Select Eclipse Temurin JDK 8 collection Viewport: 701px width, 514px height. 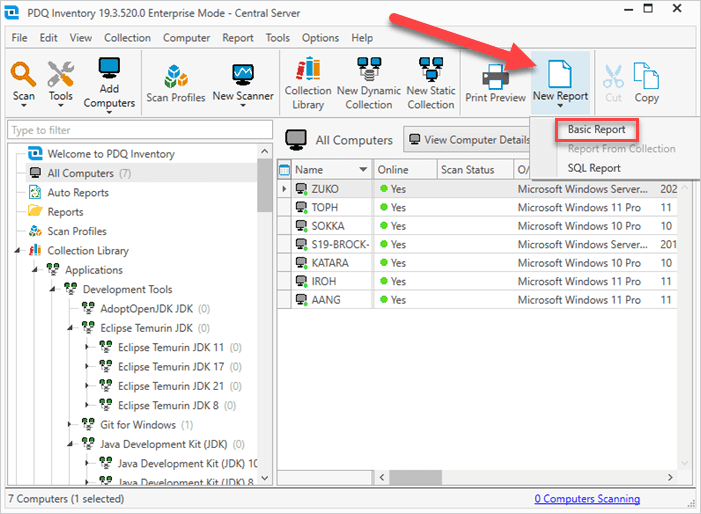(168, 405)
